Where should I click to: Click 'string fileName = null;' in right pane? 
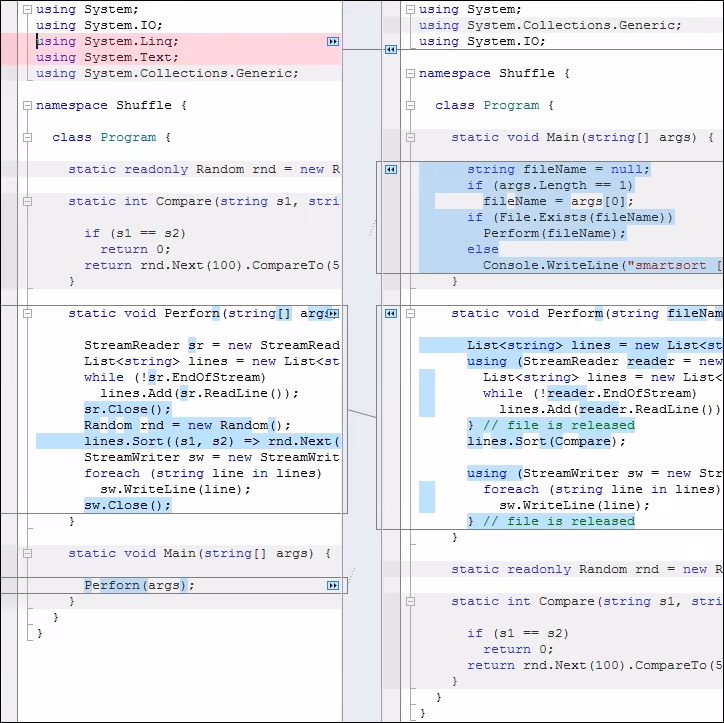pyautogui.click(x=558, y=169)
